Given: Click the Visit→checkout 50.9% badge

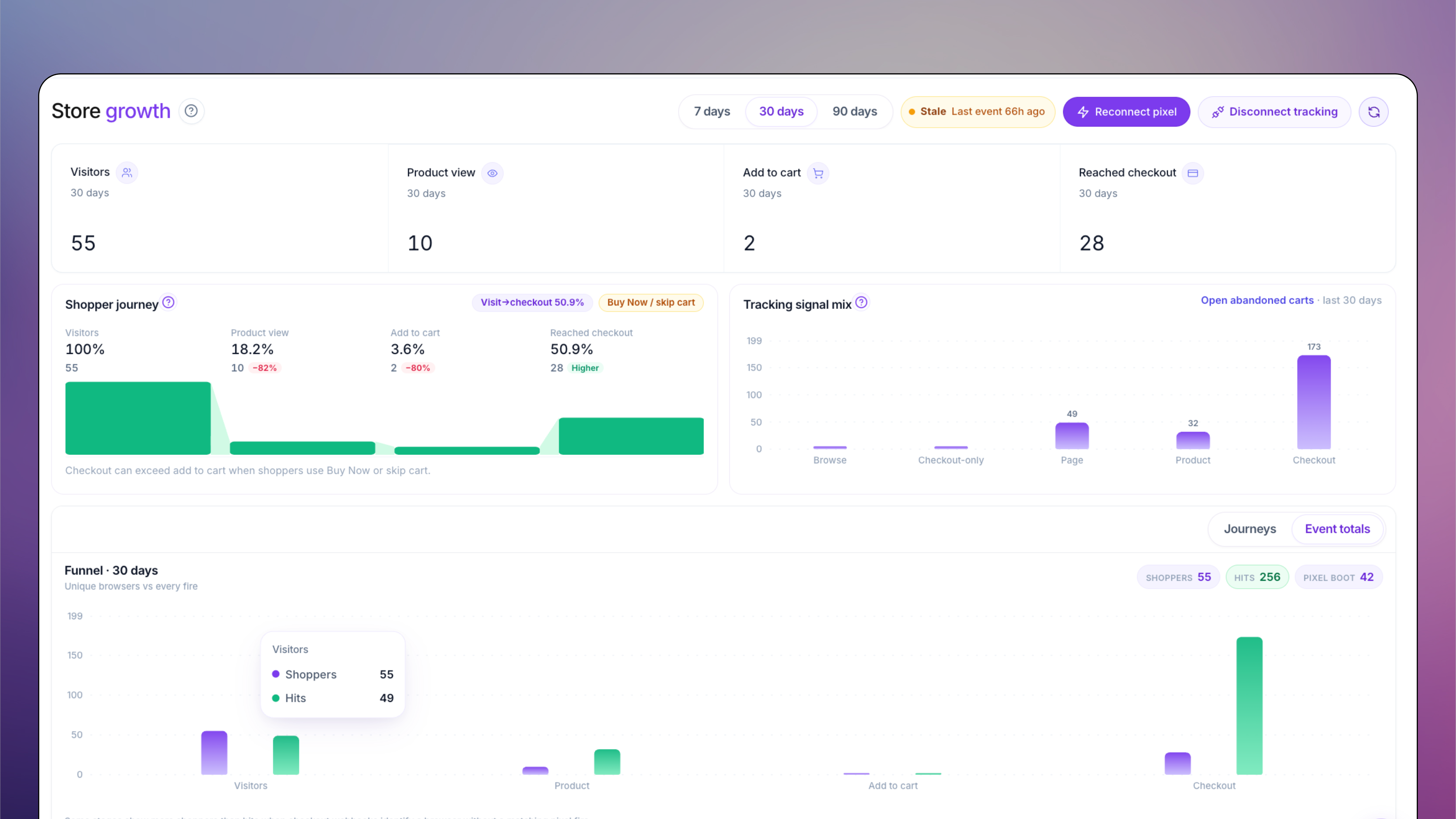Looking at the screenshot, I should [x=532, y=302].
